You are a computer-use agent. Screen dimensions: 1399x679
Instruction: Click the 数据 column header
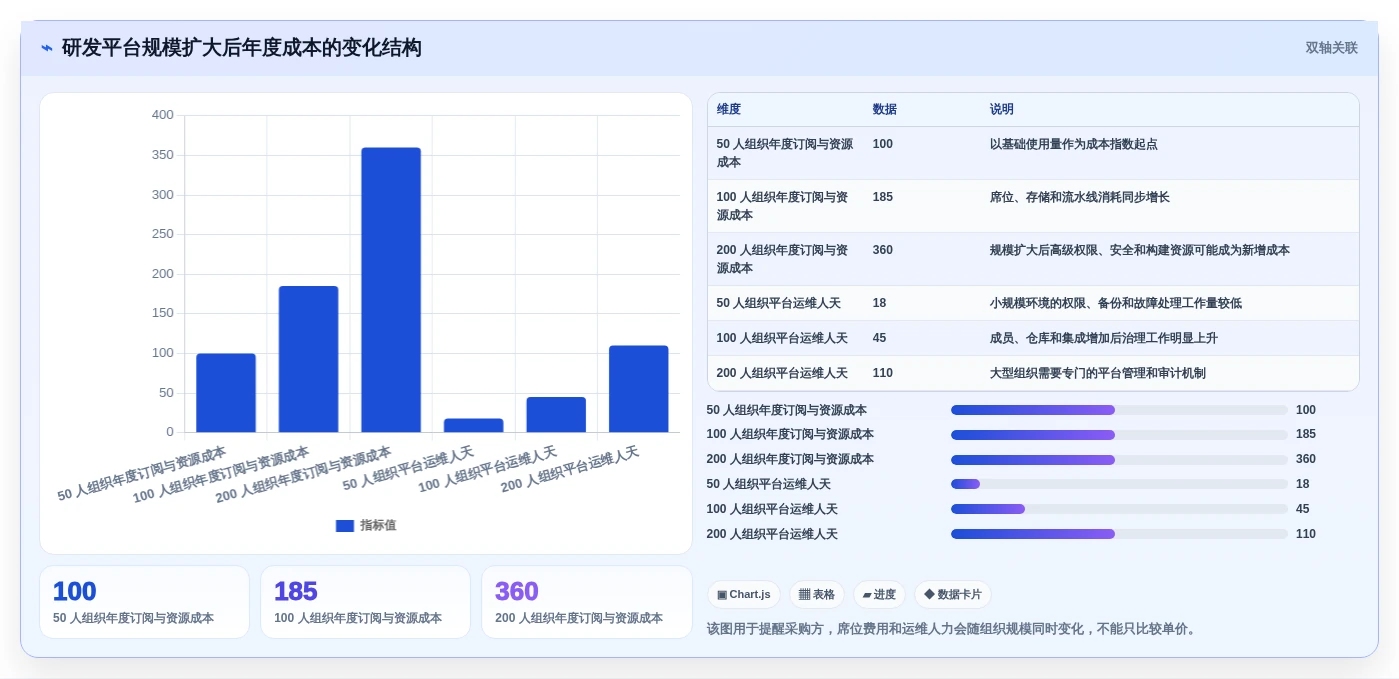point(885,110)
